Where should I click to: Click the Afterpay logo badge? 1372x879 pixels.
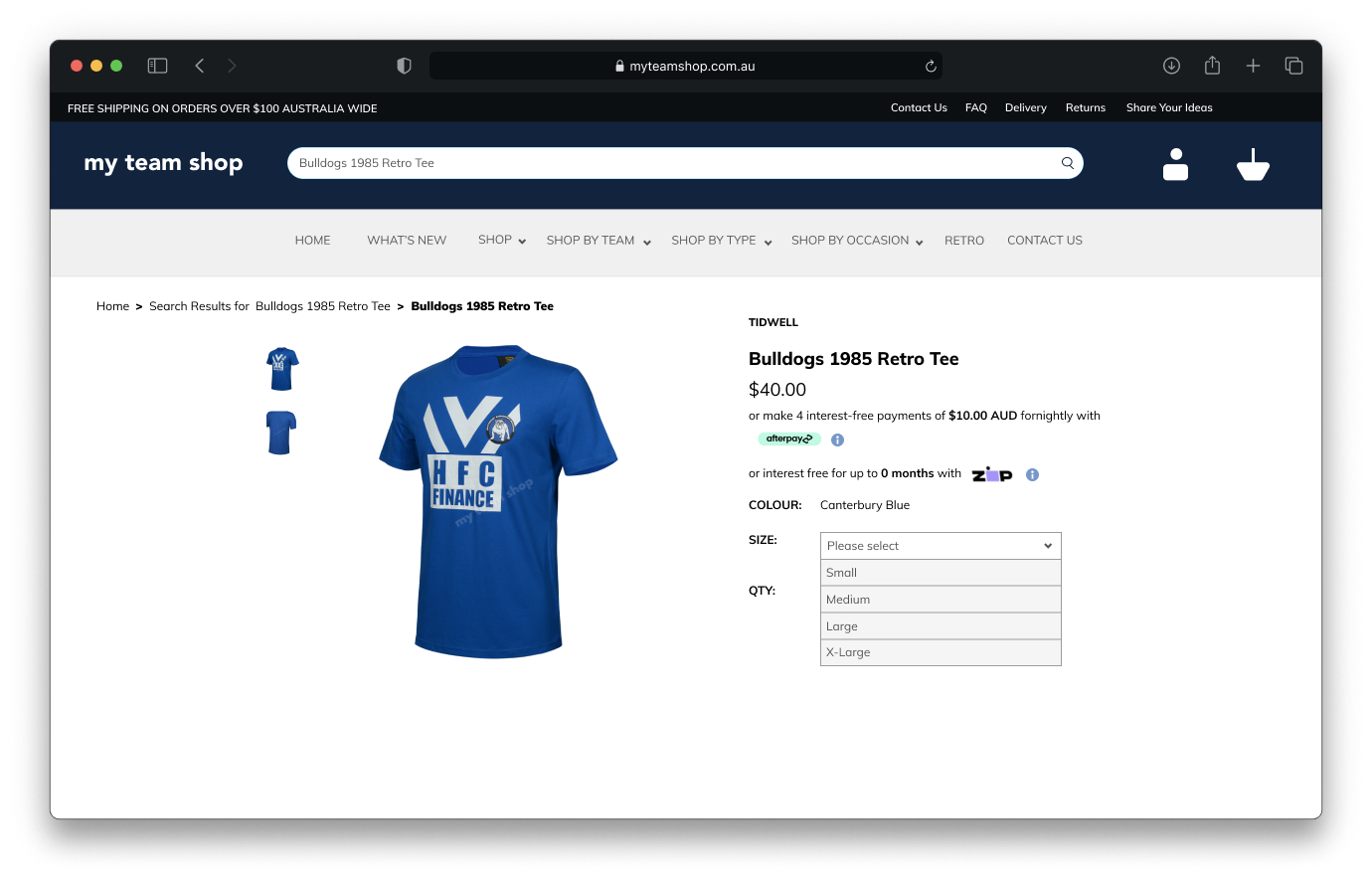tap(789, 439)
